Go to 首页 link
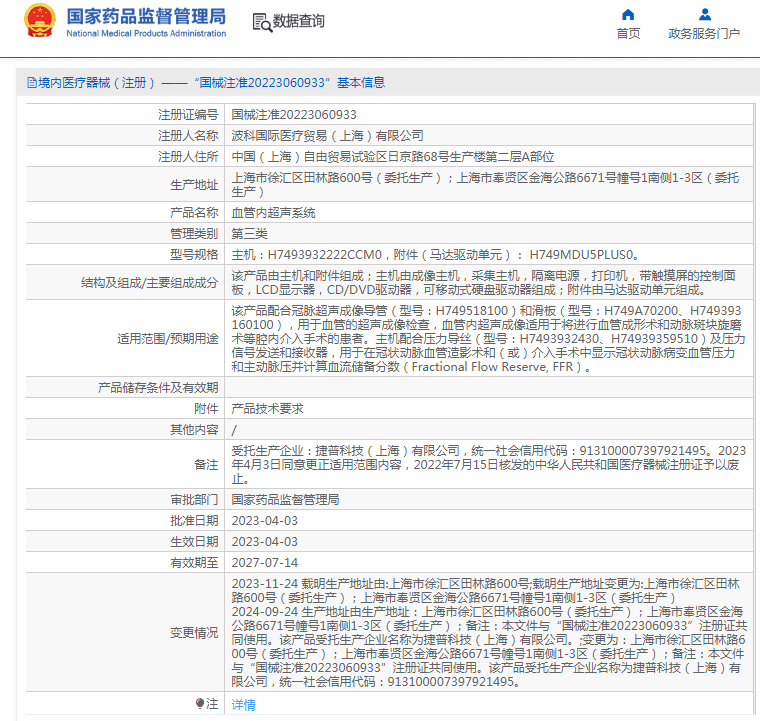Screen dimensions: 760x721 coord(628,33)
